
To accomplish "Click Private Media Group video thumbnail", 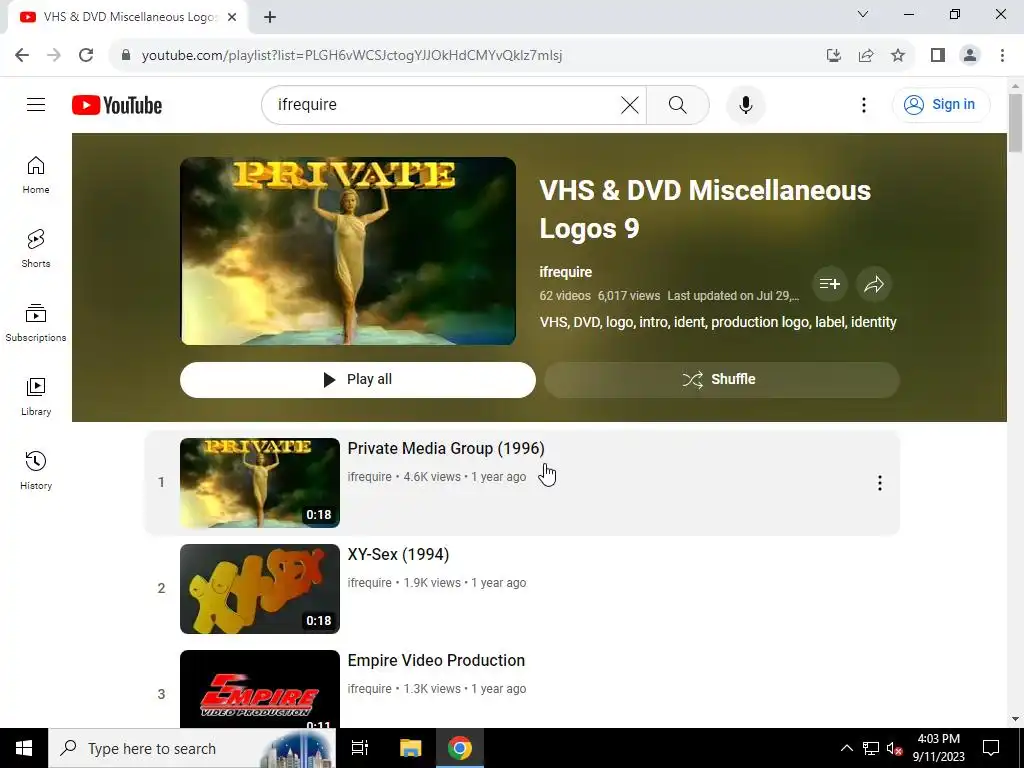I will 260,483.
